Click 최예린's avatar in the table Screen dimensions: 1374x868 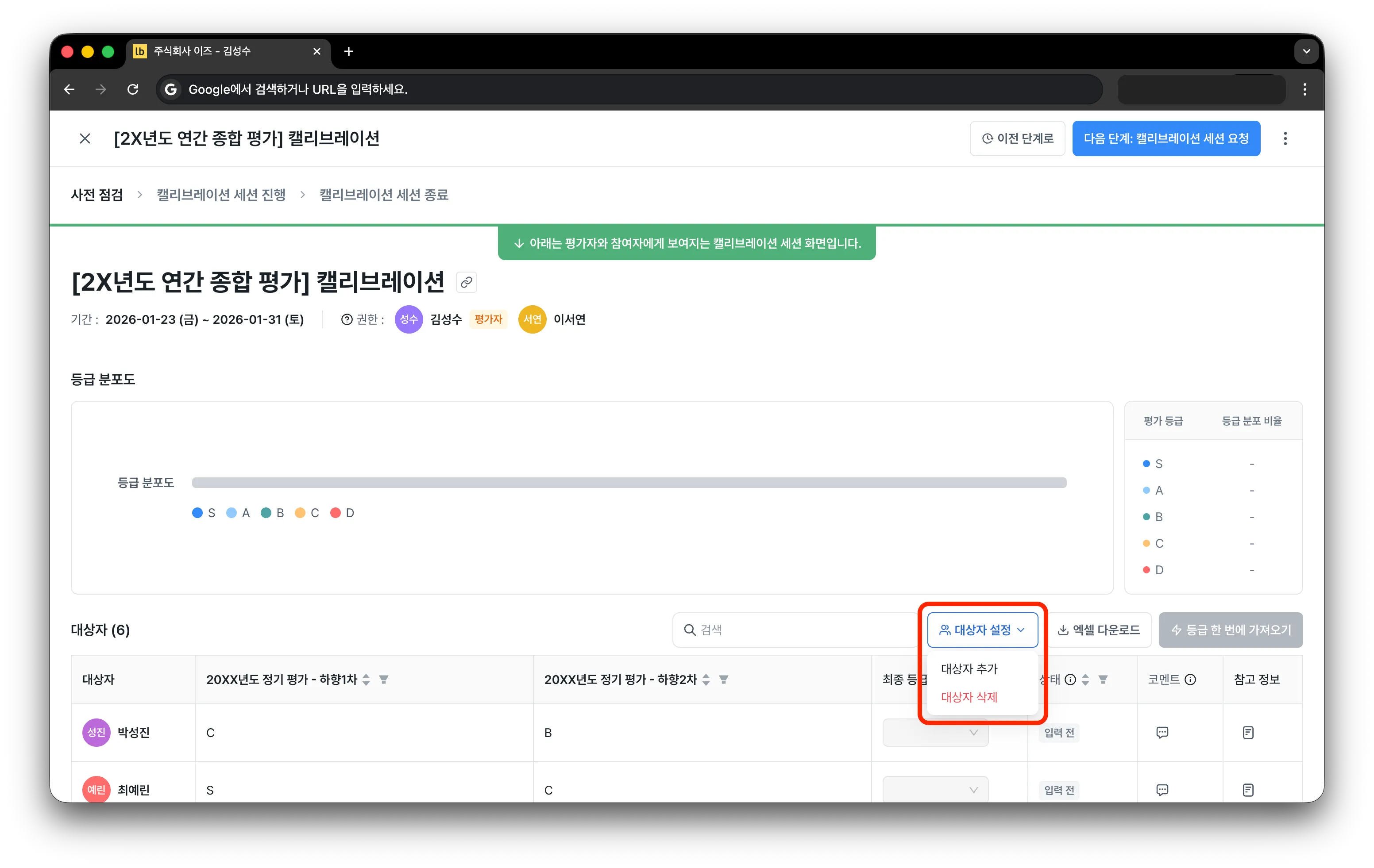coord(96,790)
